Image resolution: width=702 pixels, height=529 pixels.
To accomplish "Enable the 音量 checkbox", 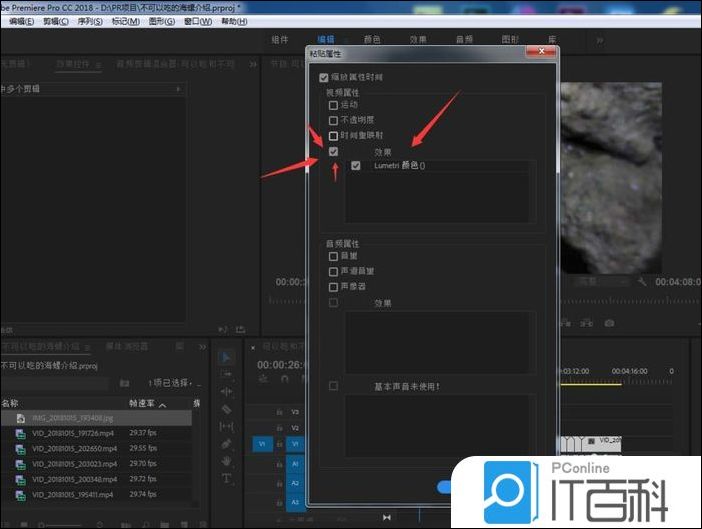I will point(333,256).
